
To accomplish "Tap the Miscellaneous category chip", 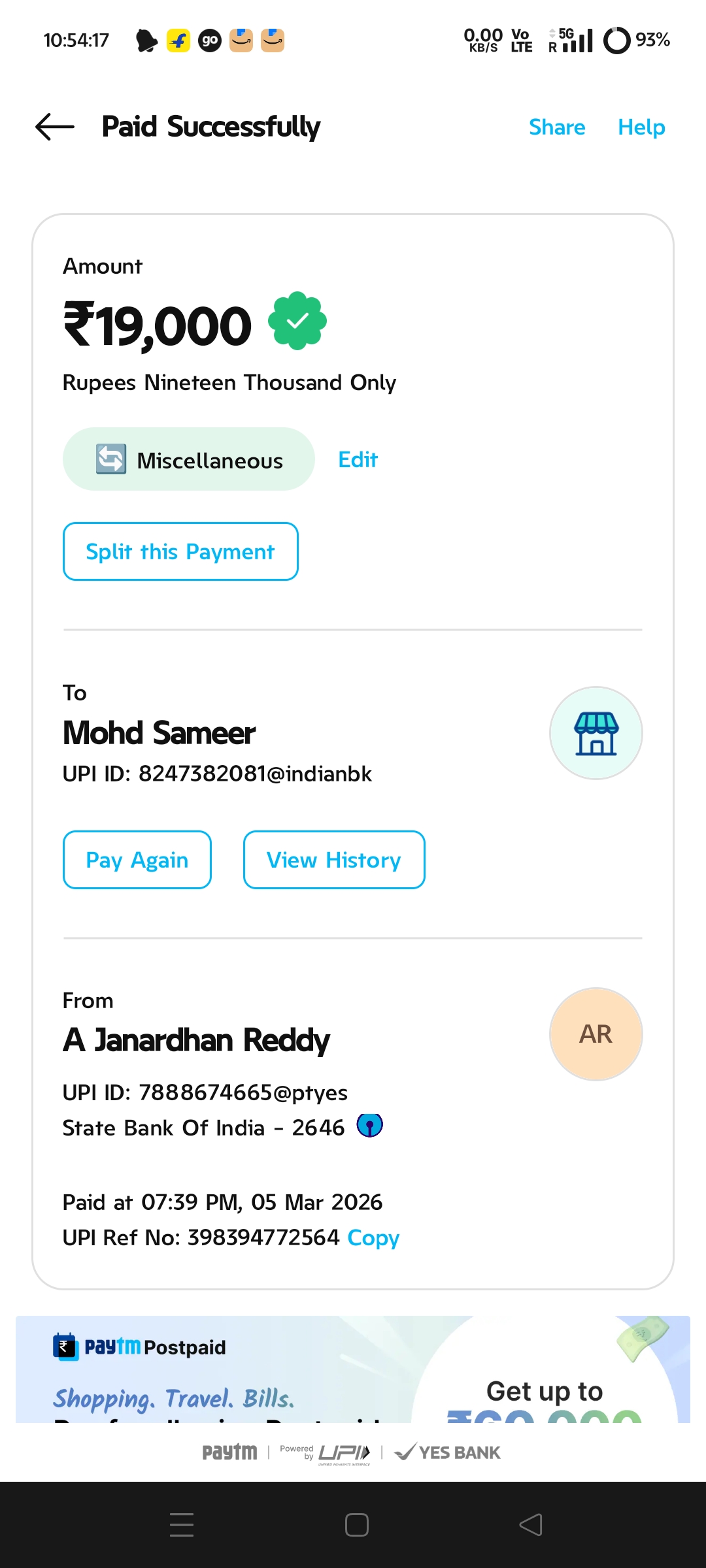I will (188, 459).
